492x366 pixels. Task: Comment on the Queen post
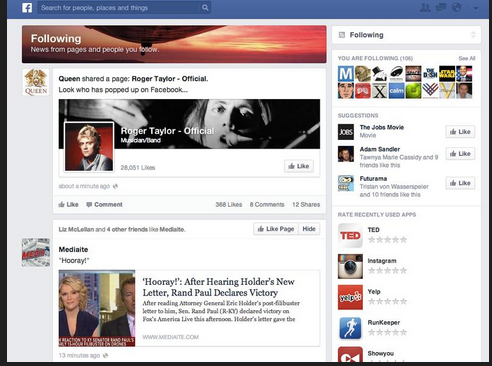(104, 204)
